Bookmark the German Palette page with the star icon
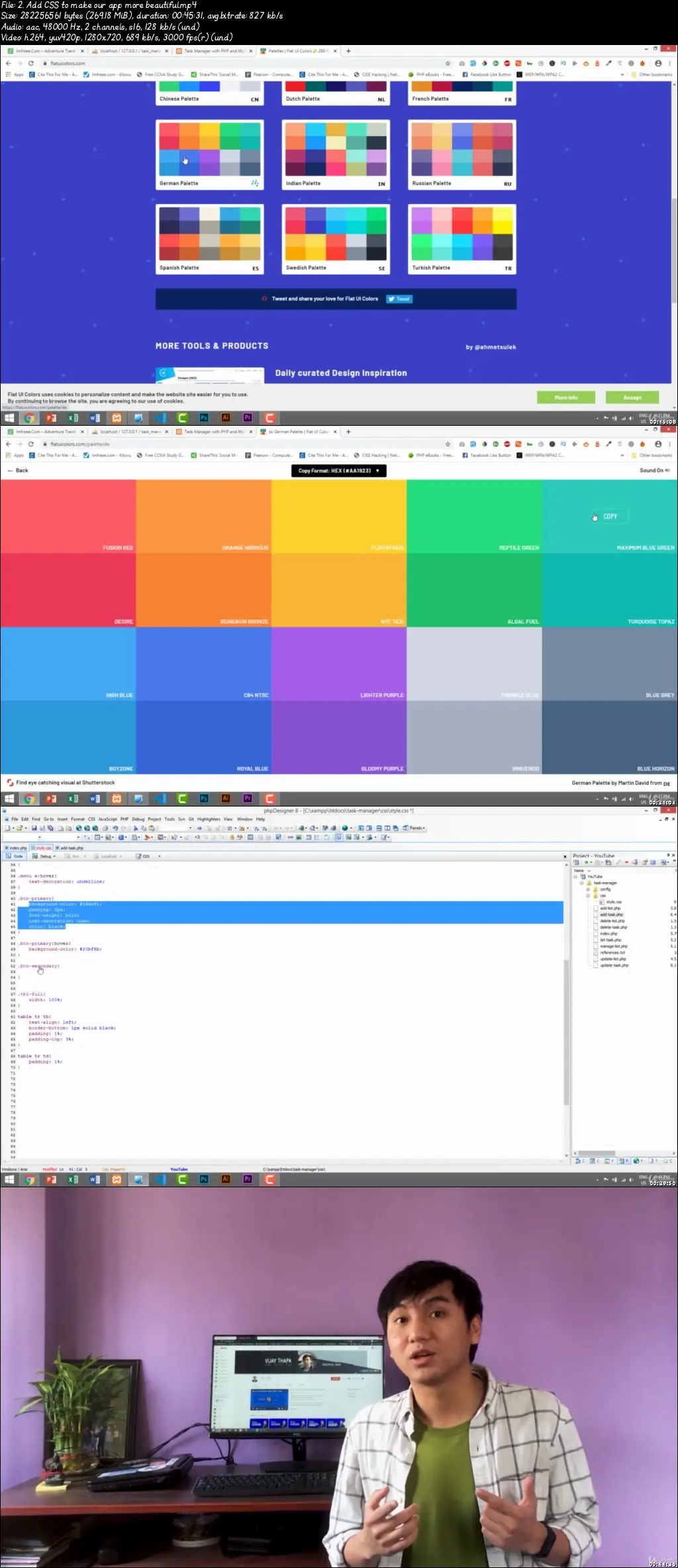The height and width of the screenshot is (1568, 678). (448, 444)
